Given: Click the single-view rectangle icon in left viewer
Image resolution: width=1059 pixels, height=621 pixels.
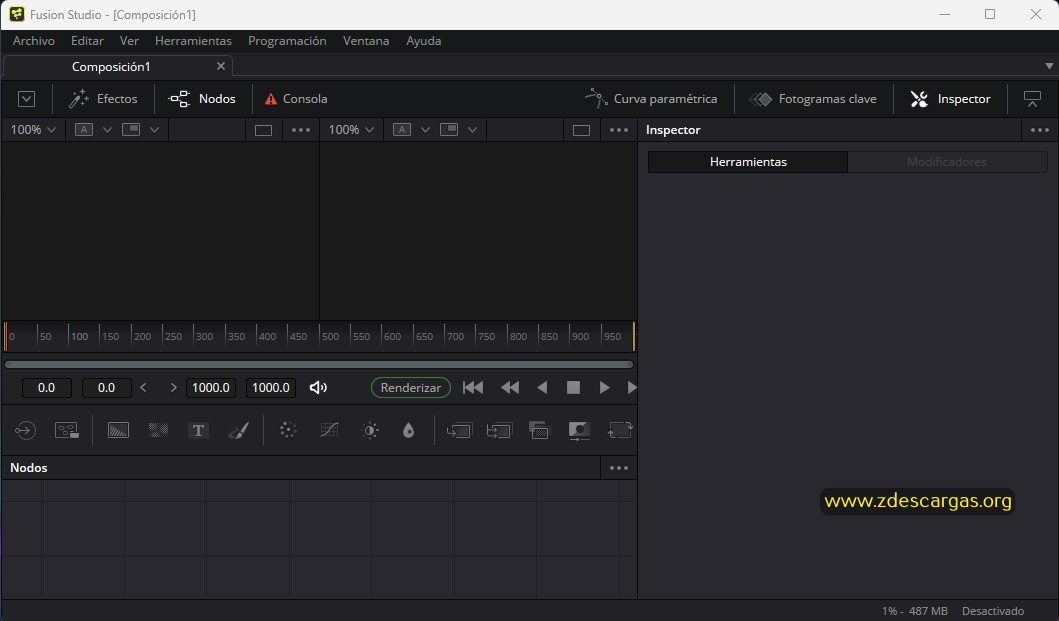Looking at the screenshot, I should pyautogui.click(x=263, y=130).
